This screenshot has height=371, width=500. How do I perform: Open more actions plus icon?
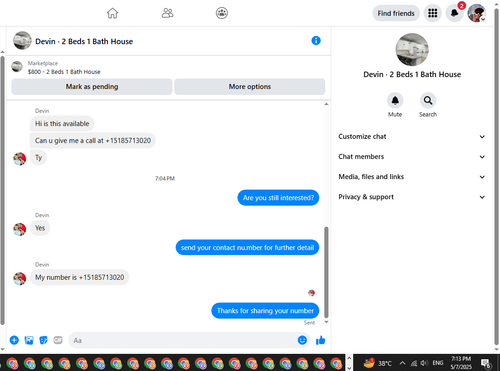coord(14,340)
